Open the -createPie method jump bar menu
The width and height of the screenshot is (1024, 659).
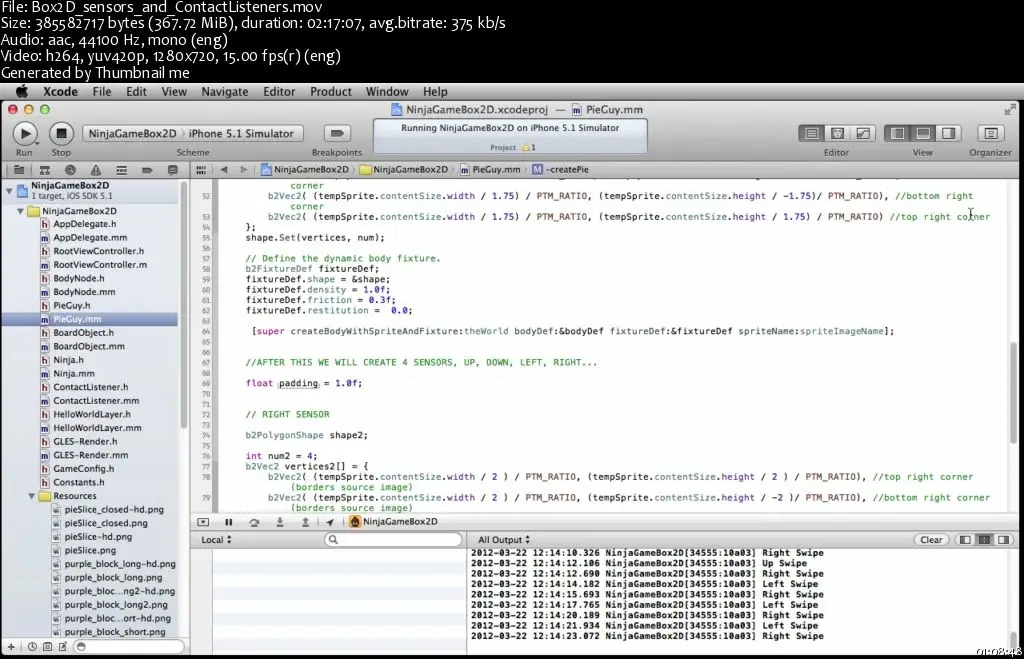[560, 170]
